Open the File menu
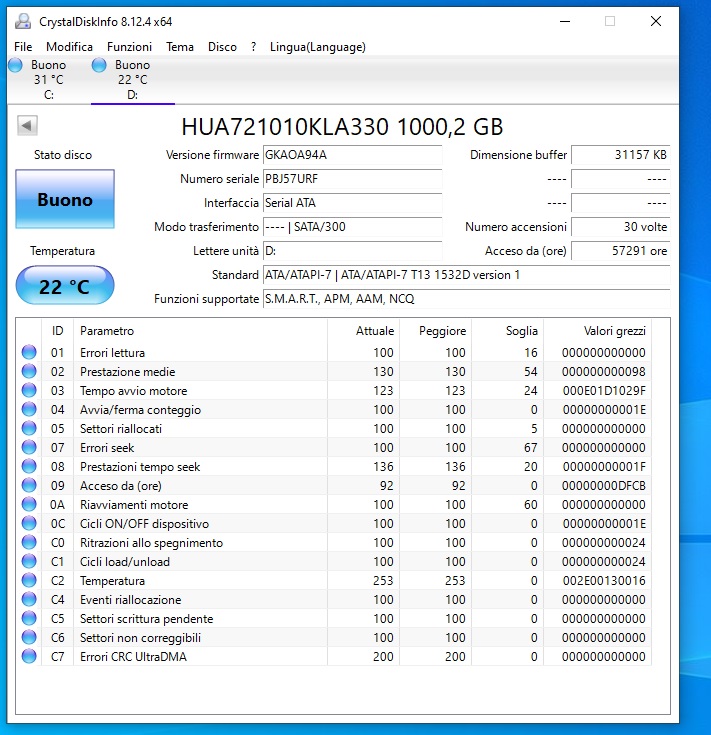This screenshot has height=735, width=711. (23, 47)
